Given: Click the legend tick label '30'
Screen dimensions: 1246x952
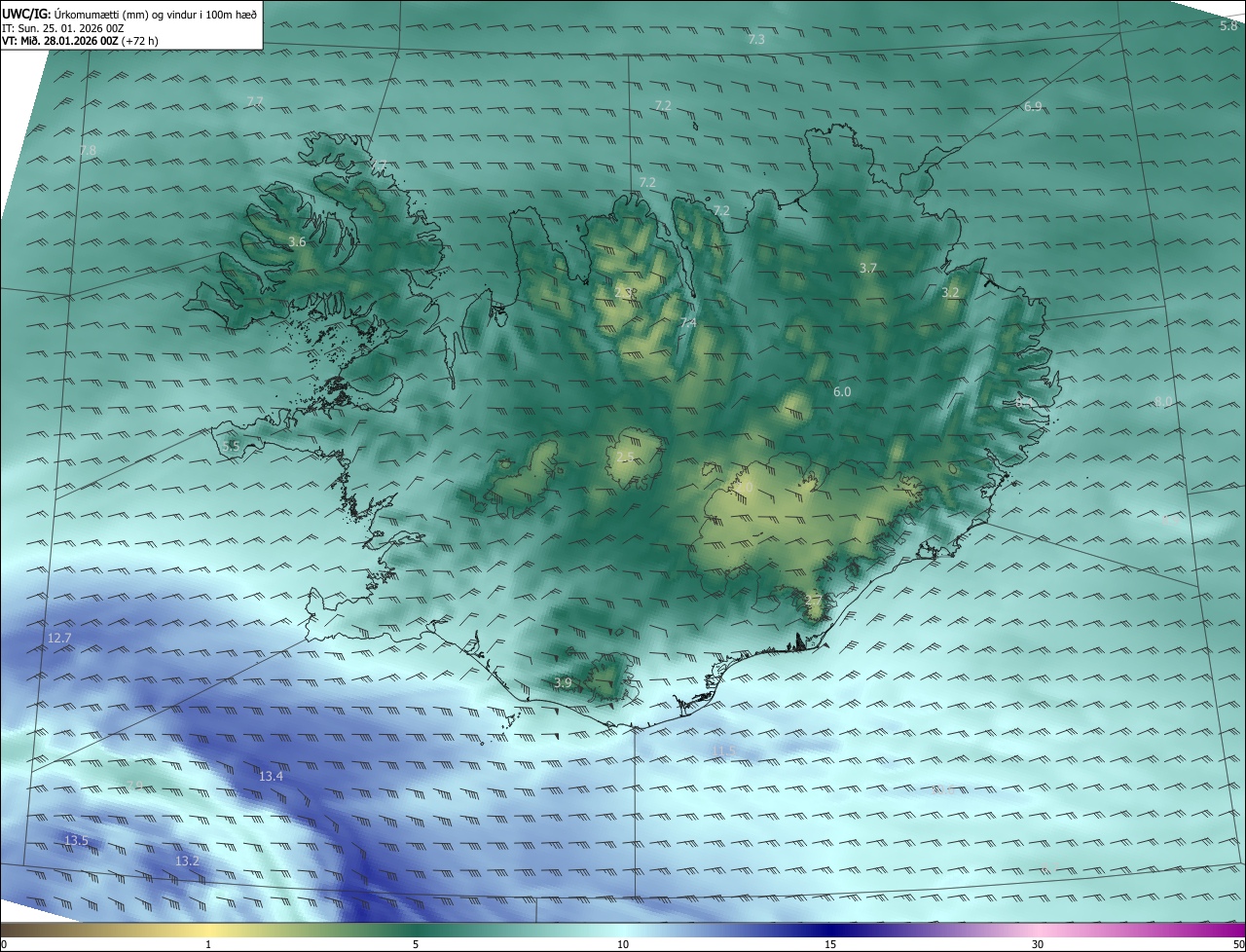Looking at the screenshot, I should point(1038,944).
